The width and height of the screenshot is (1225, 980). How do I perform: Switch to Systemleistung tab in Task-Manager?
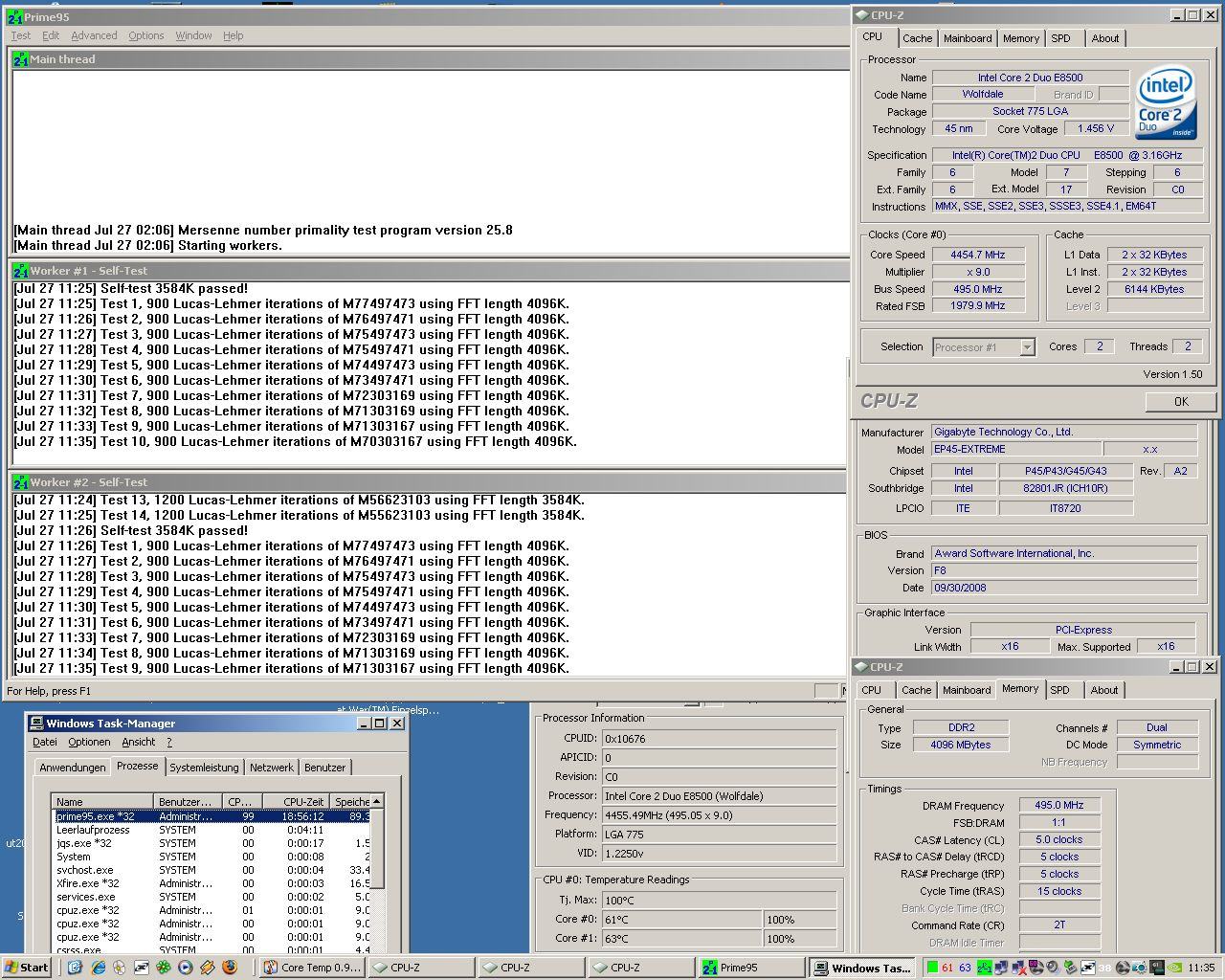(204, 768)
